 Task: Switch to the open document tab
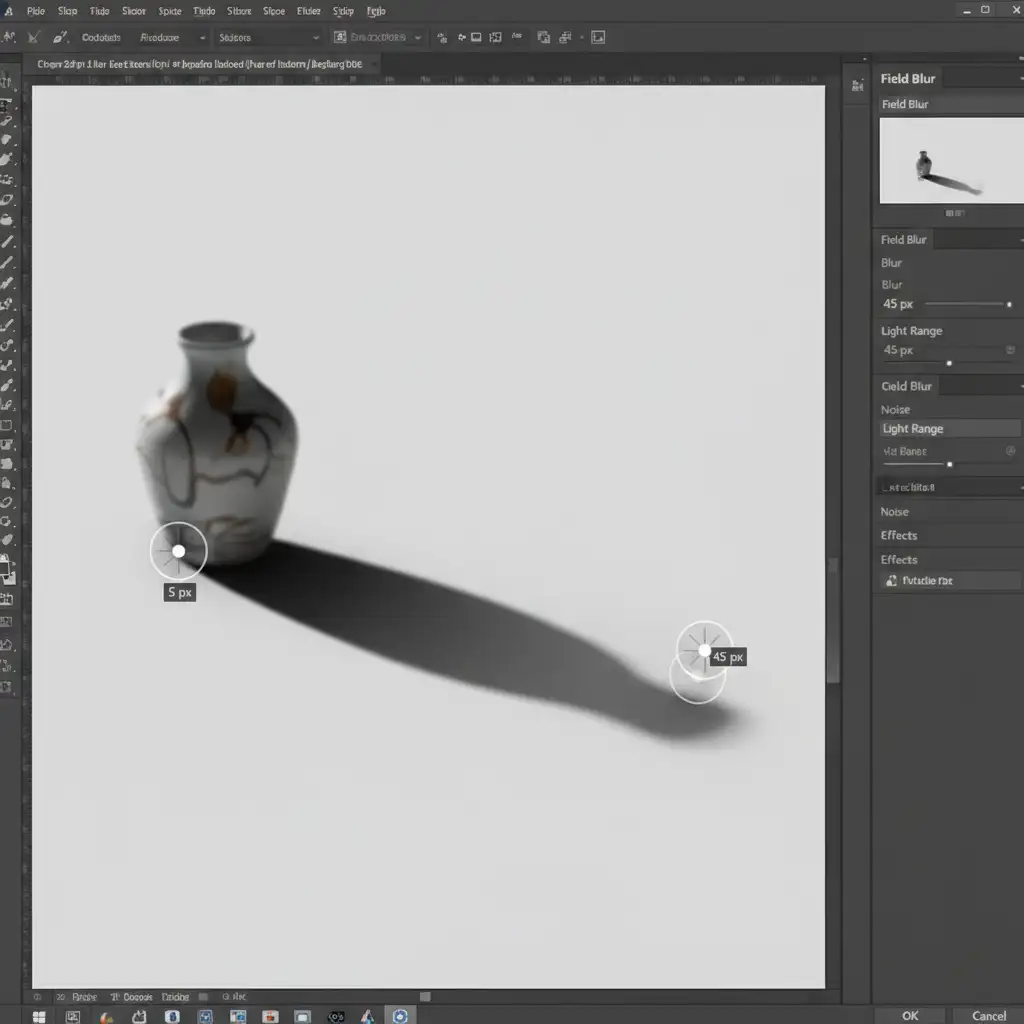[x=200, y=63]
